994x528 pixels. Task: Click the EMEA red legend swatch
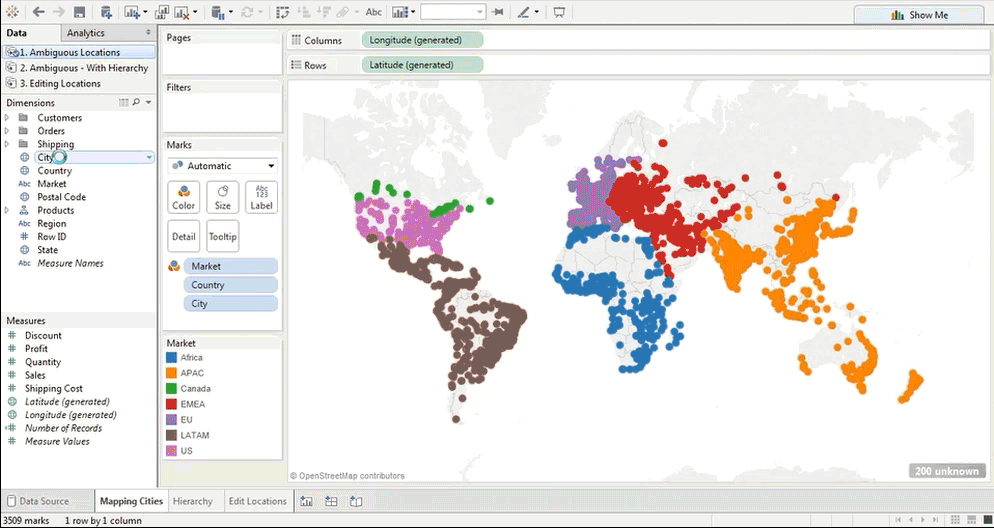click(x=172, y=404)
